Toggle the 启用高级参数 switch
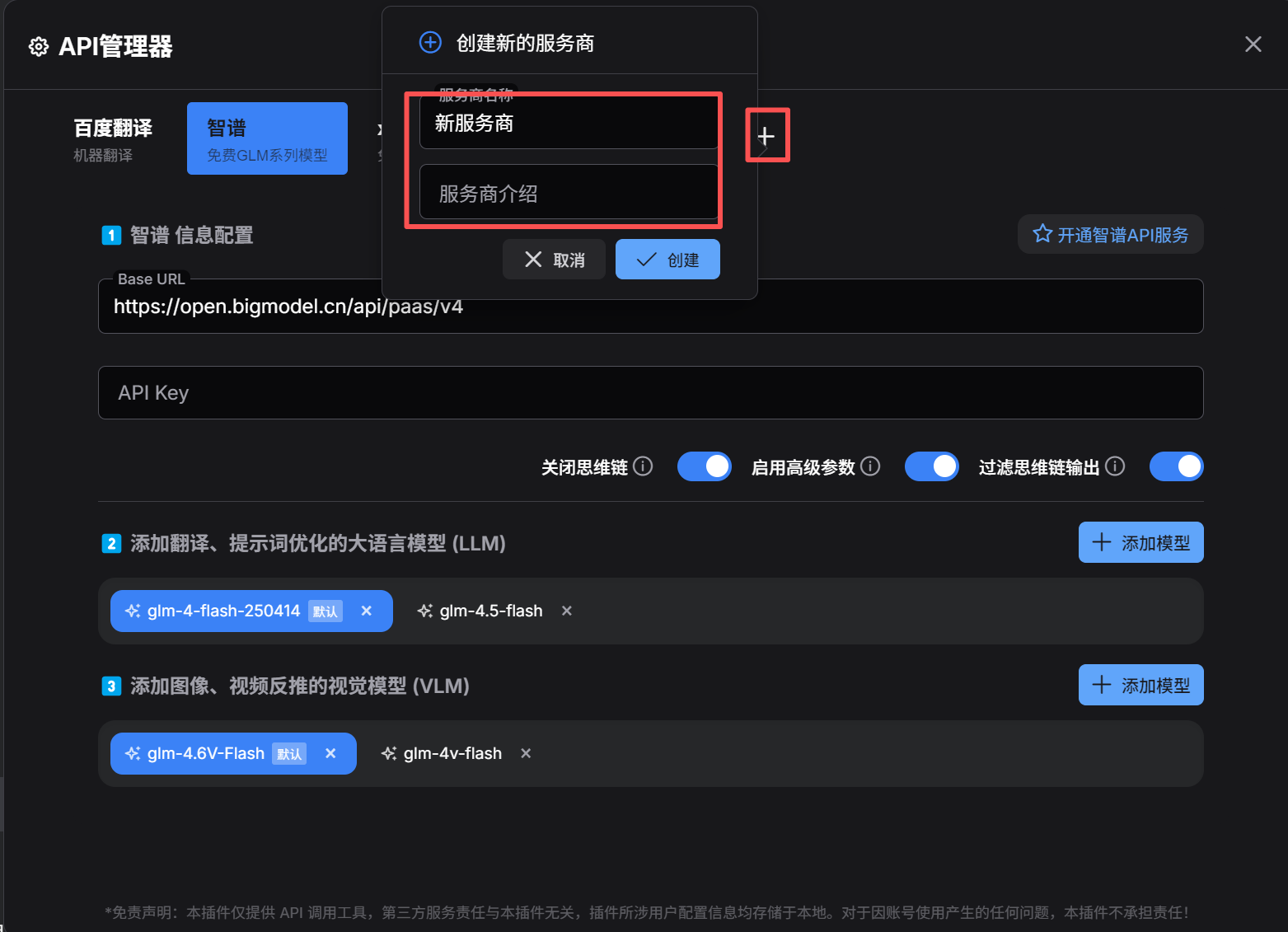 (x=931, y=466)
